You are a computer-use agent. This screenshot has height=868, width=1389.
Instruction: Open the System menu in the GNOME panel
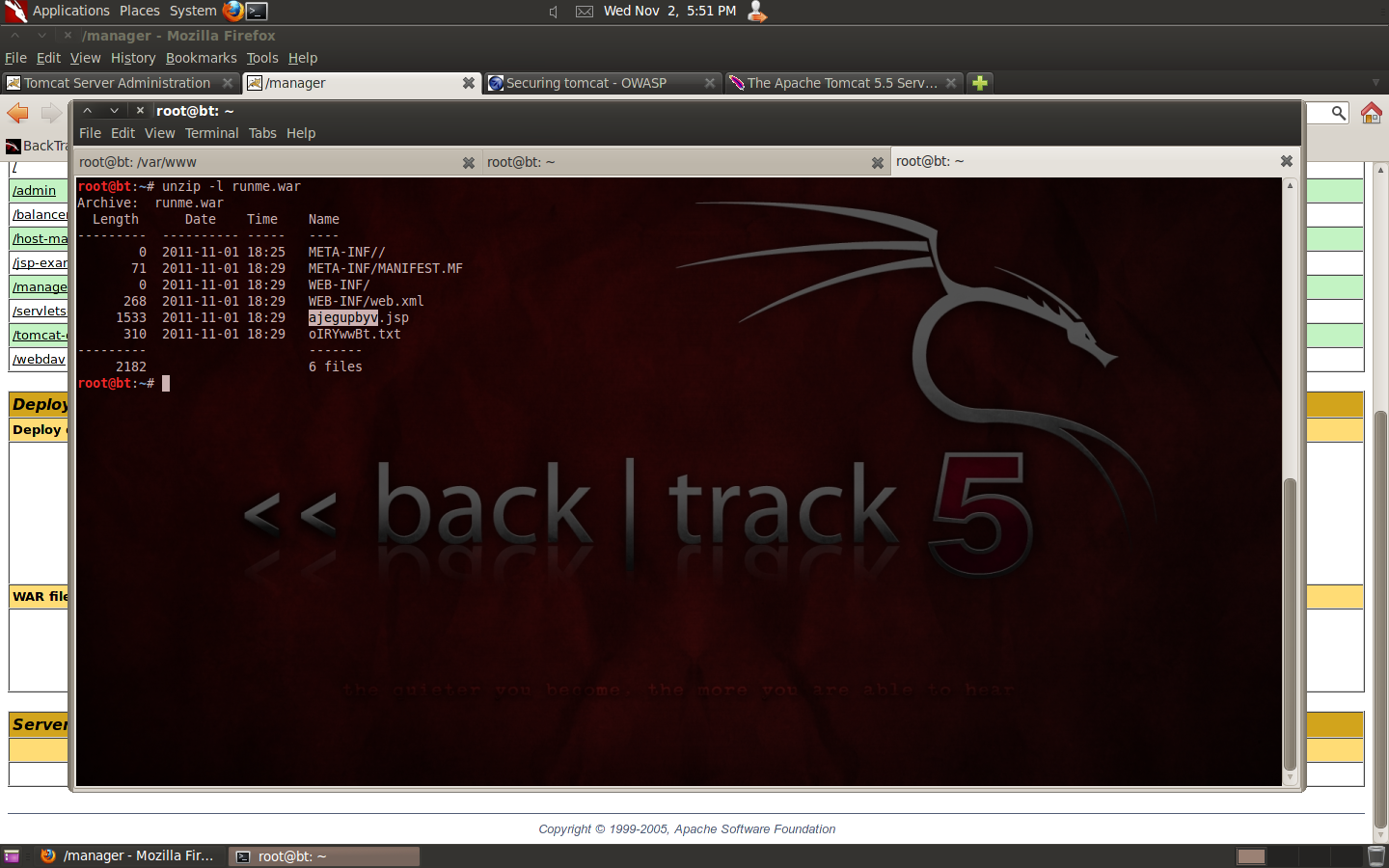point(191,11)
